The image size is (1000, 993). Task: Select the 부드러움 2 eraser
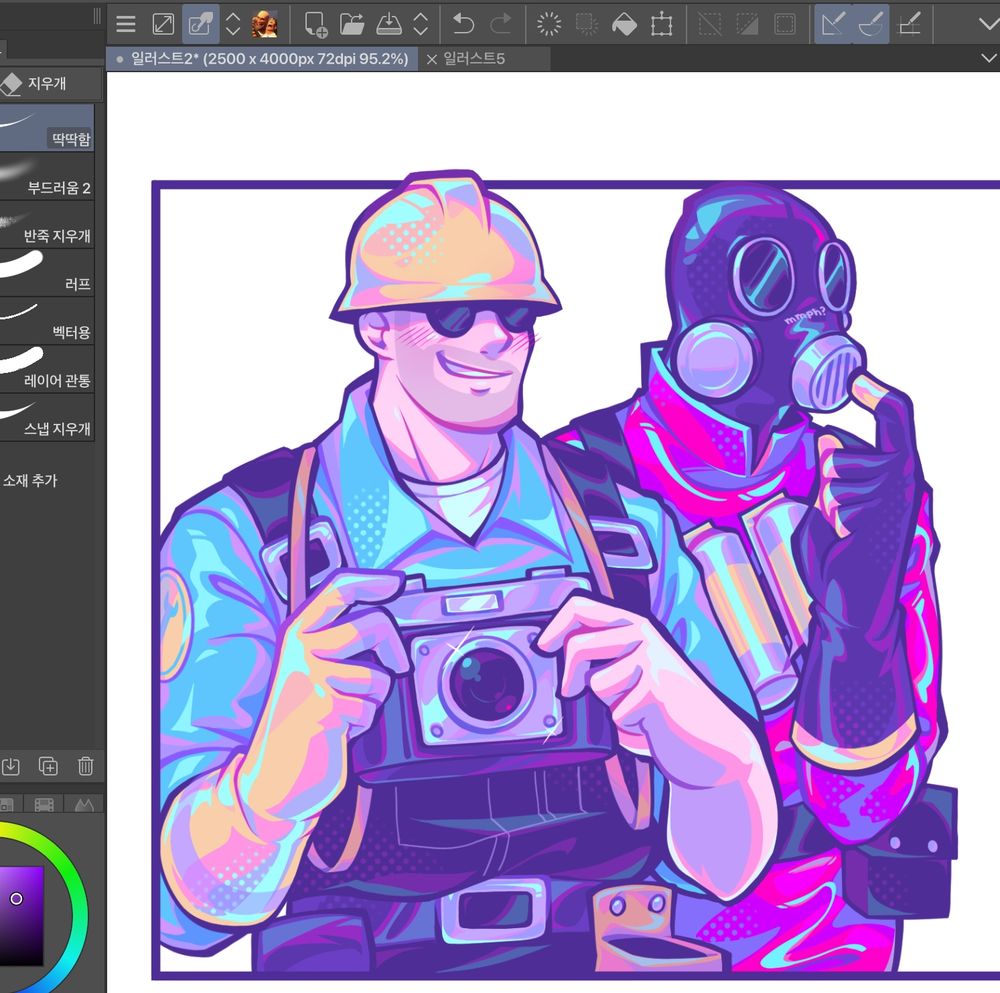[x=47, y=176]
